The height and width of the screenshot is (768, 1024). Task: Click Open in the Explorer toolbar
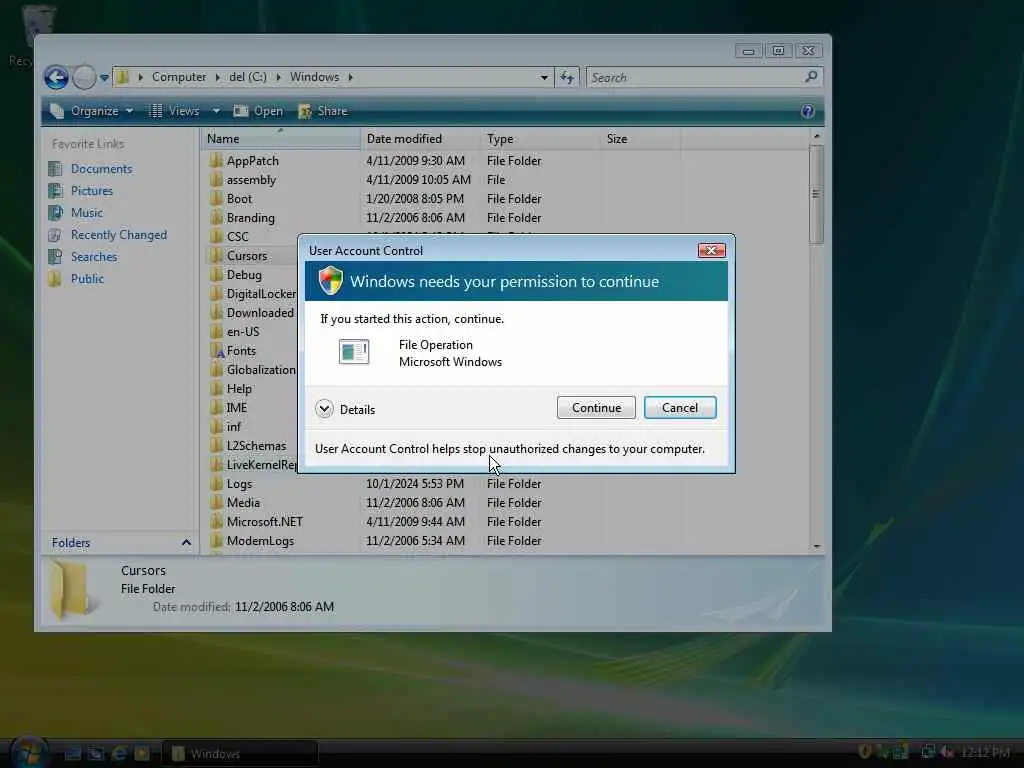259,111
